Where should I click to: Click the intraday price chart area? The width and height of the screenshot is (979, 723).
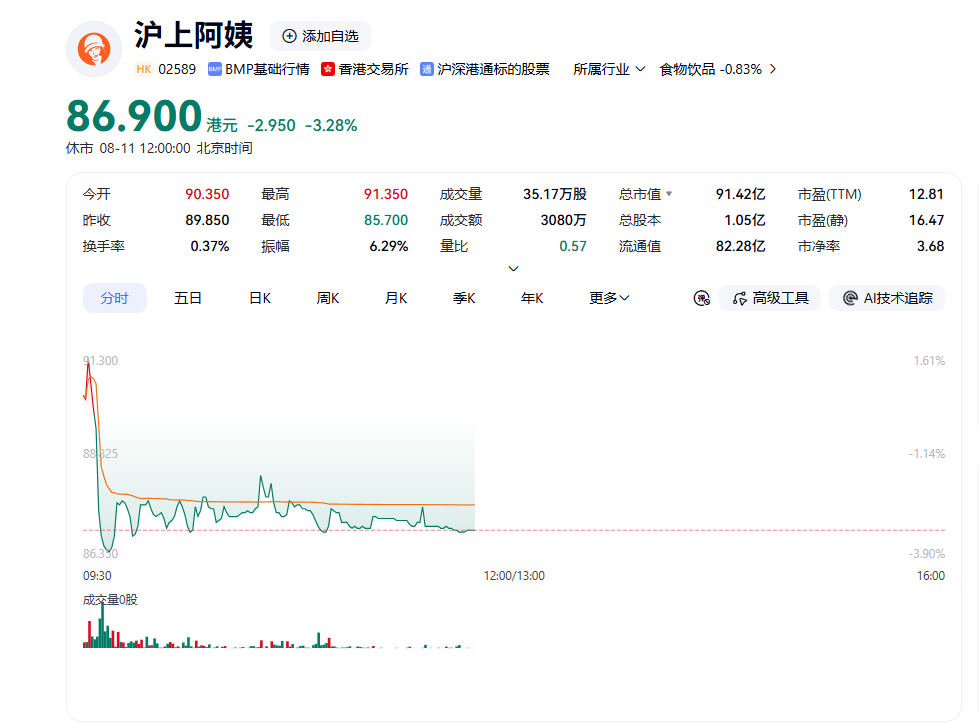tap(514, 457)
